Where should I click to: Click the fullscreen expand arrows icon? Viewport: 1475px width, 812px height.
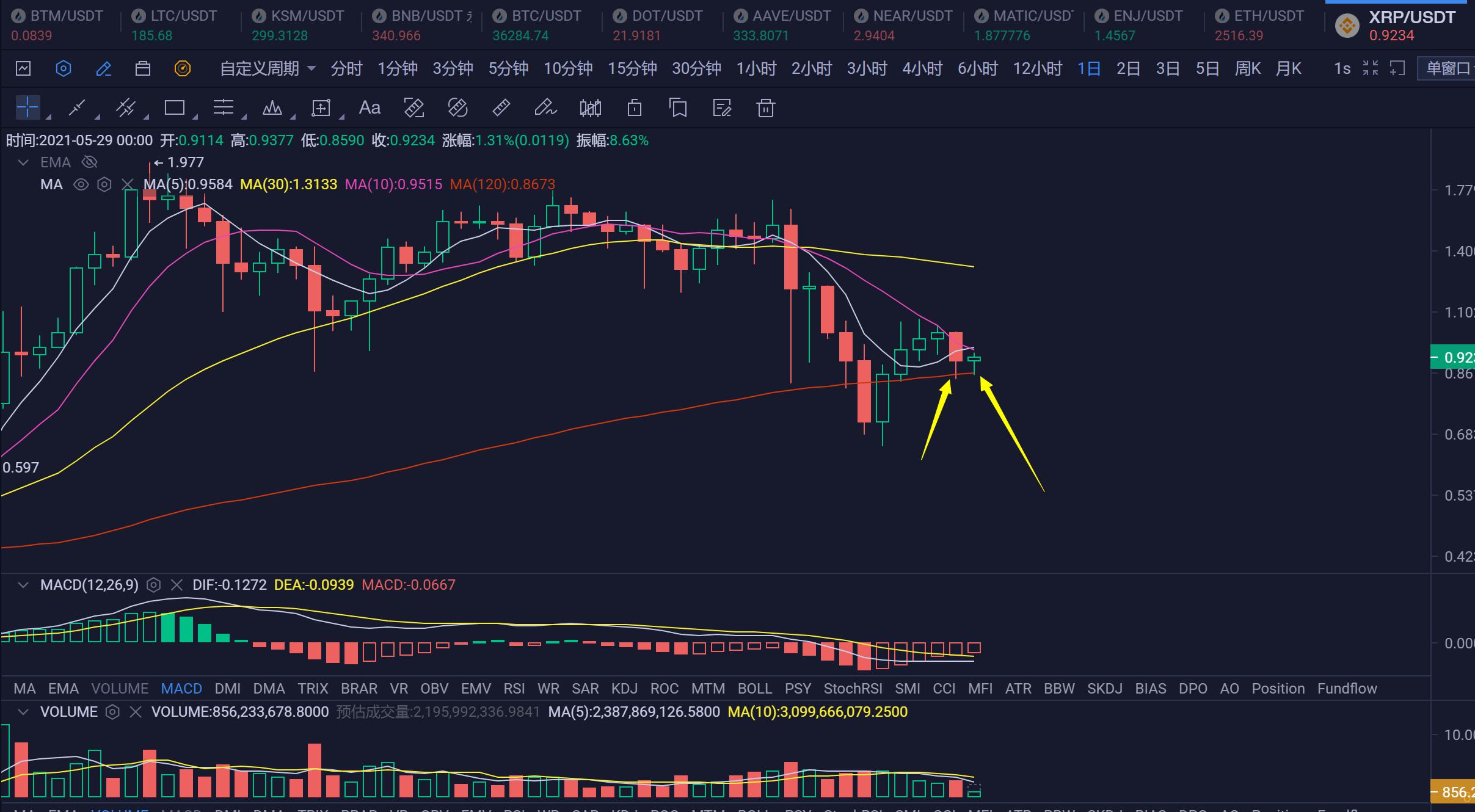(x=1370, y=68)
